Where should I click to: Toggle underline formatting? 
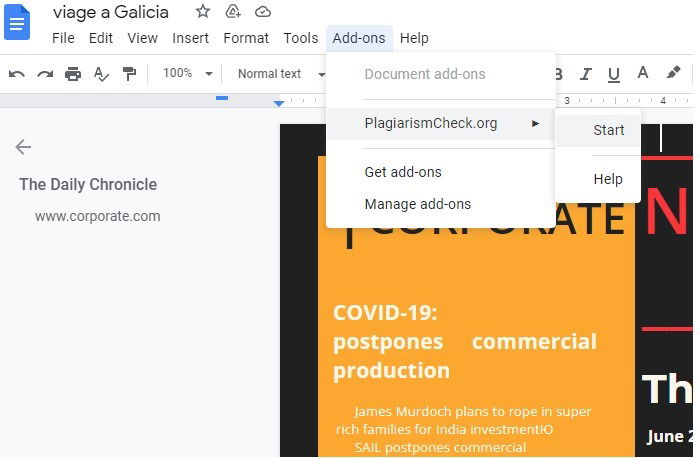coord(614,75)
